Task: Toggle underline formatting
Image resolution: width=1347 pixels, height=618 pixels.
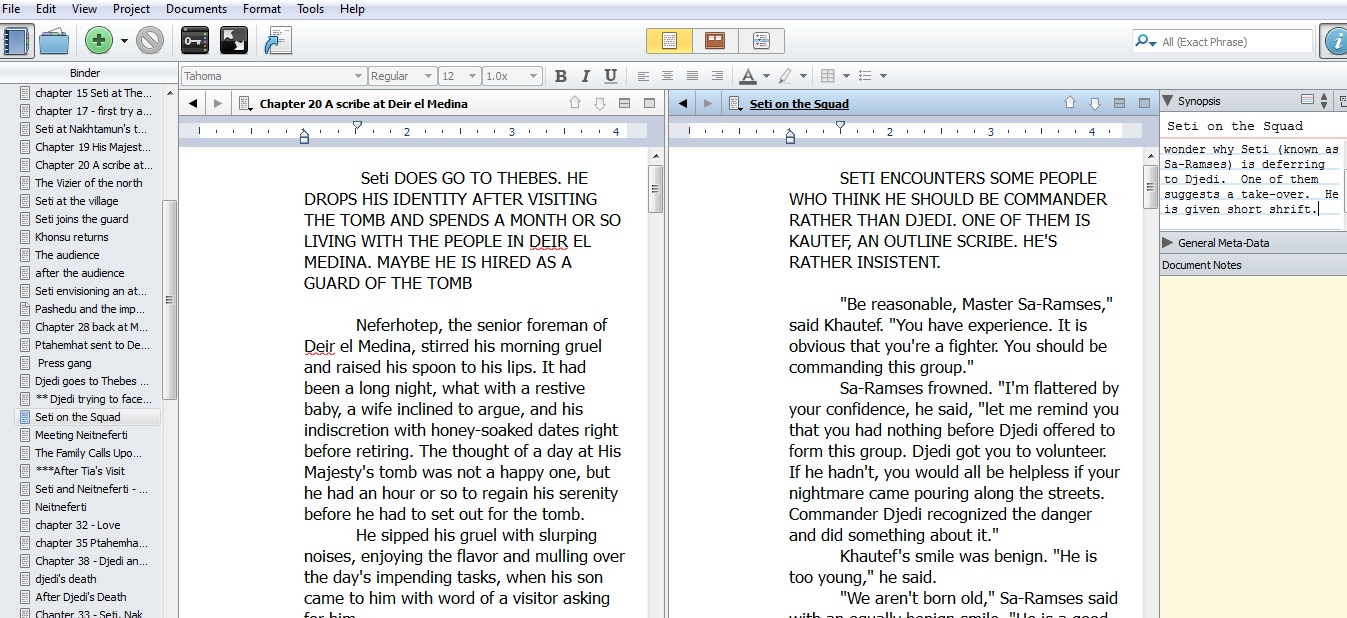Action: (610, 76)
